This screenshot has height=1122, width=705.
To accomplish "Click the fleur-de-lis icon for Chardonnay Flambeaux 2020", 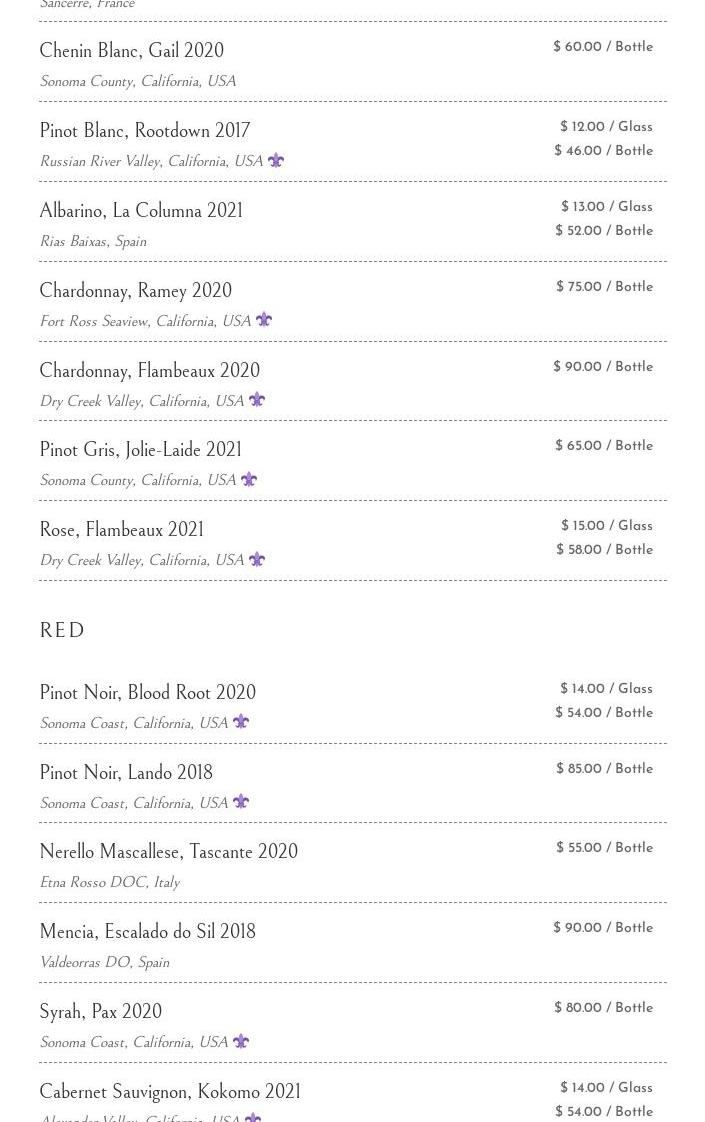I will (x=257, y=400).
